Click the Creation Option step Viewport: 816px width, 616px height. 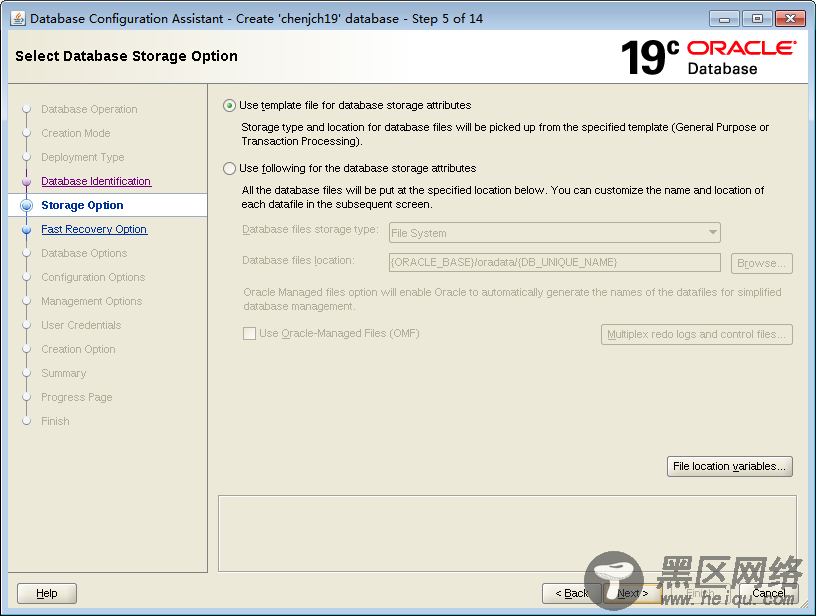pos(79,349)
